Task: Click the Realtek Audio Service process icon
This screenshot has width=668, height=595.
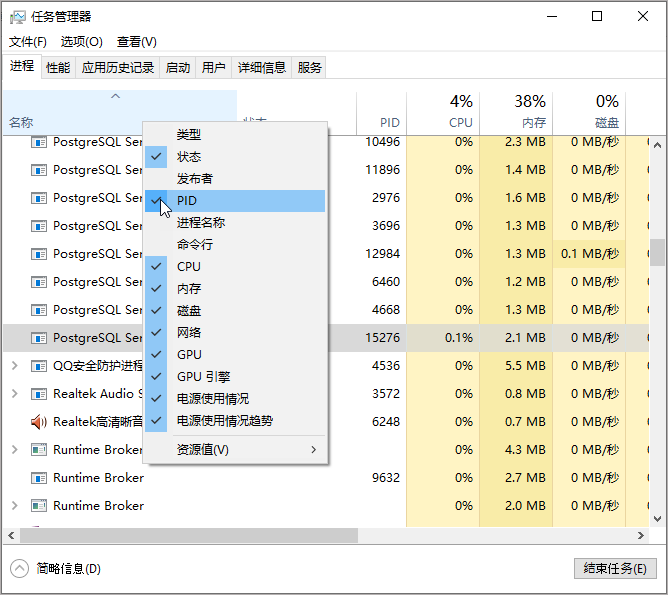Action: pyautogui.click(x=39, y=394)
